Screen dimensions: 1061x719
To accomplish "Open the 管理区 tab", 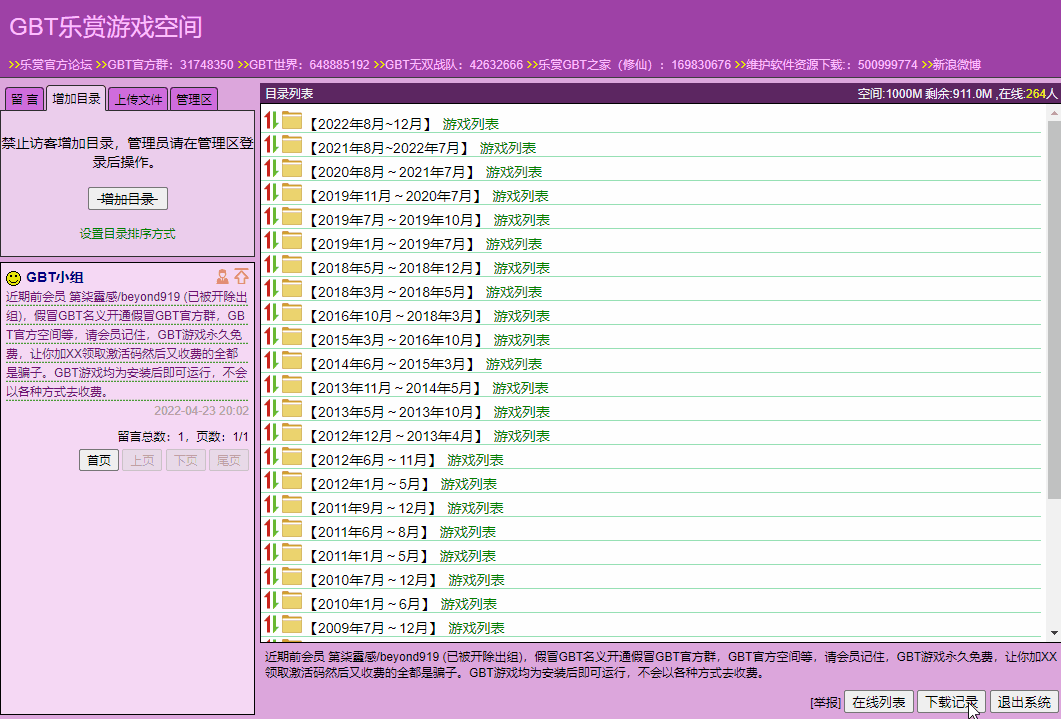I will (x=194, y=99).
